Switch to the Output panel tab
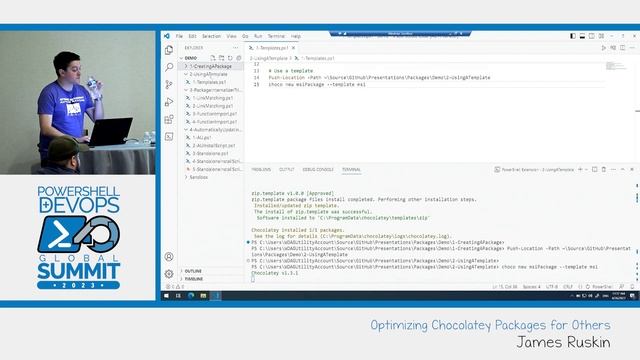The width and height of the screenshot is (640, 360). tap(287, 169)
